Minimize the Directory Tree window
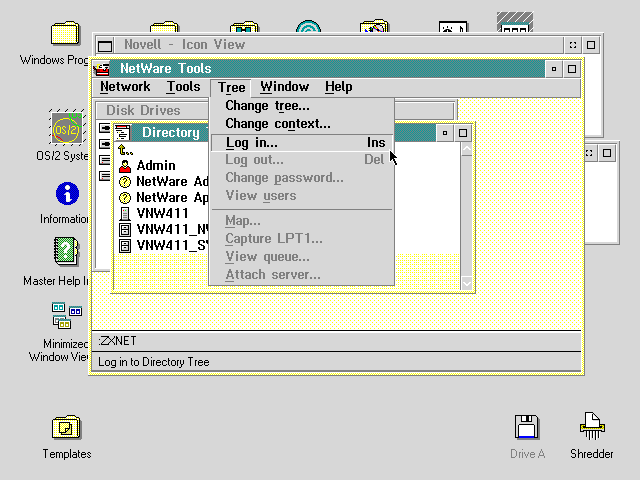The height and width of the screenshot is (480, 640). click(x=445, y=133)
